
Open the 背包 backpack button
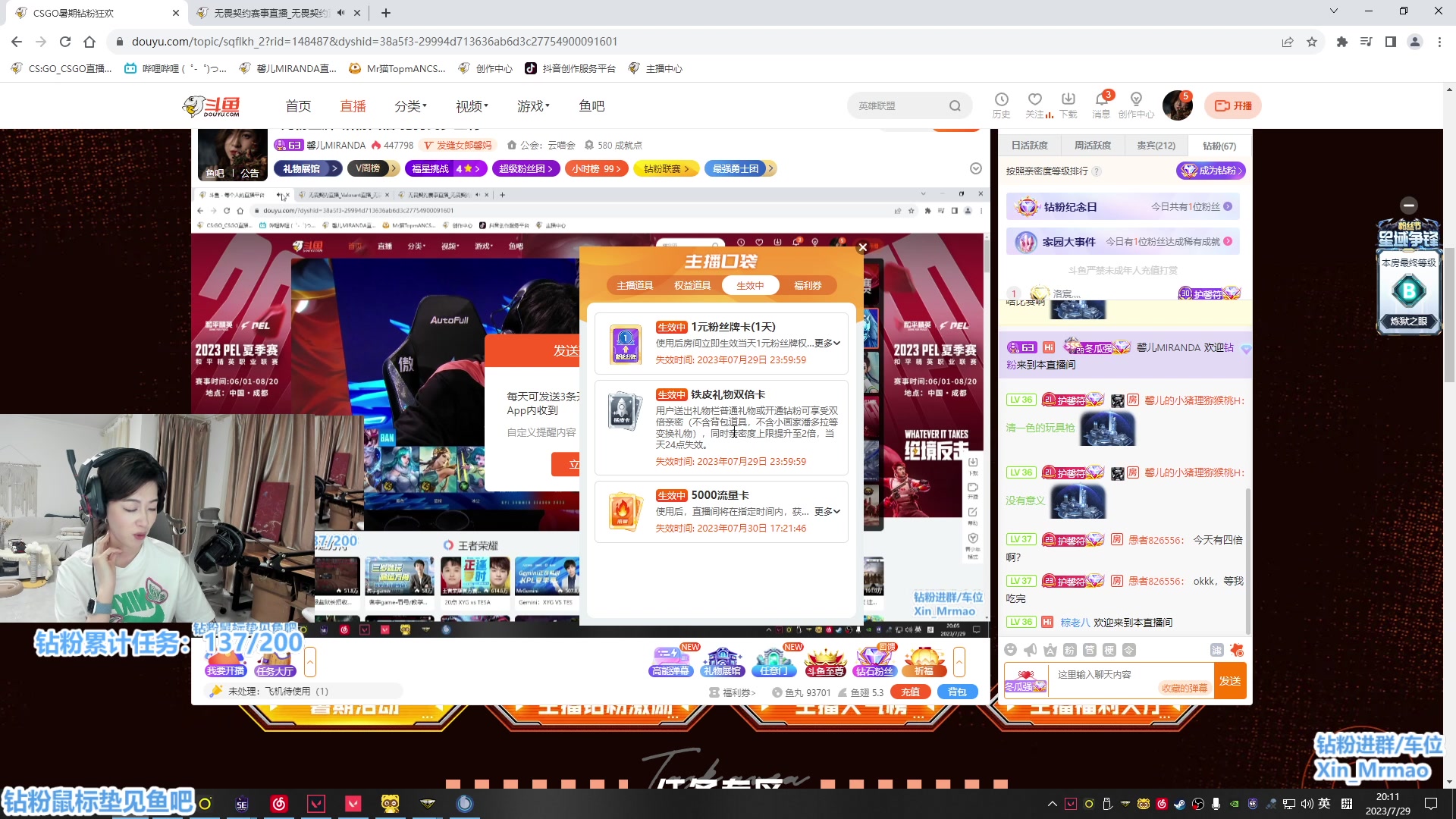[x=958, y=692]
